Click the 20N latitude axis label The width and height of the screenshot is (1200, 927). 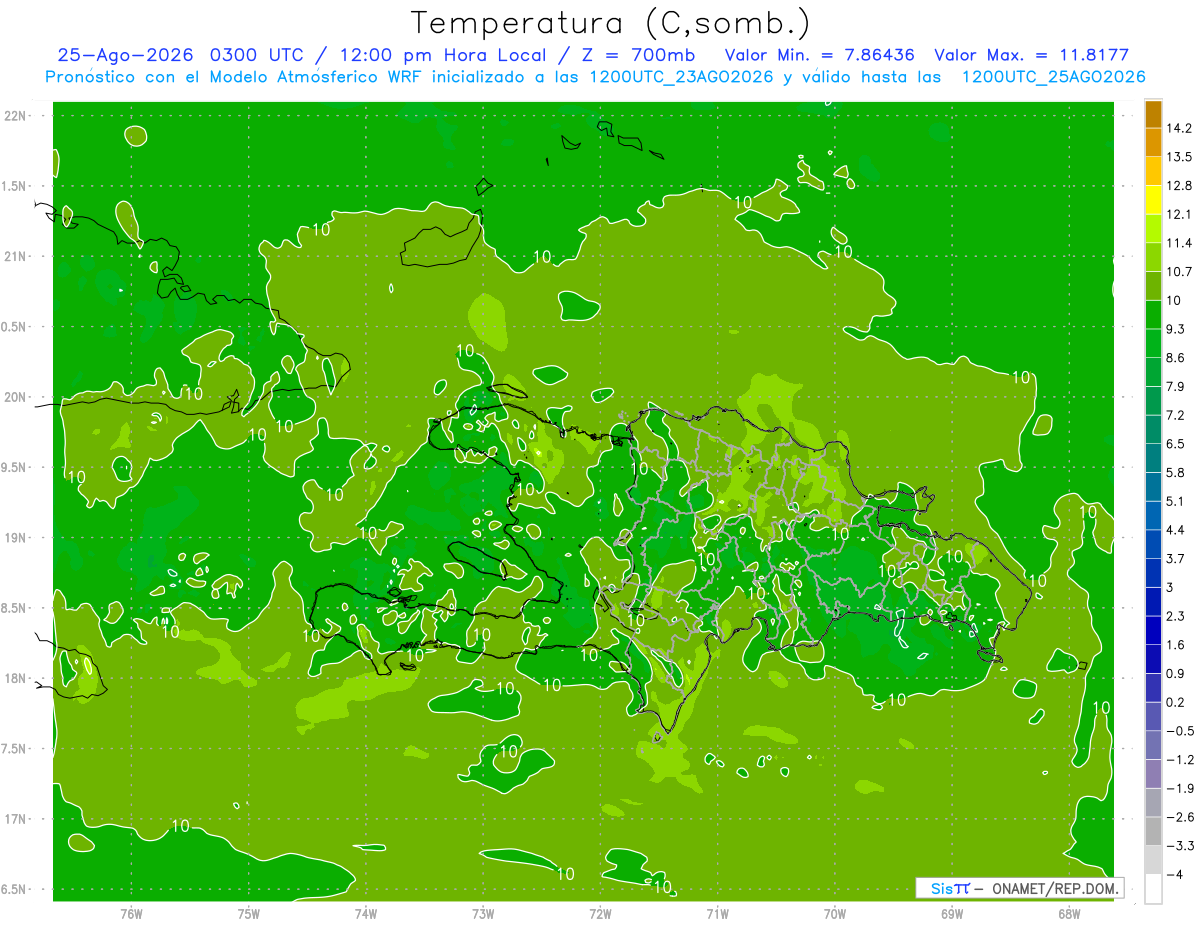click(17, 398)
